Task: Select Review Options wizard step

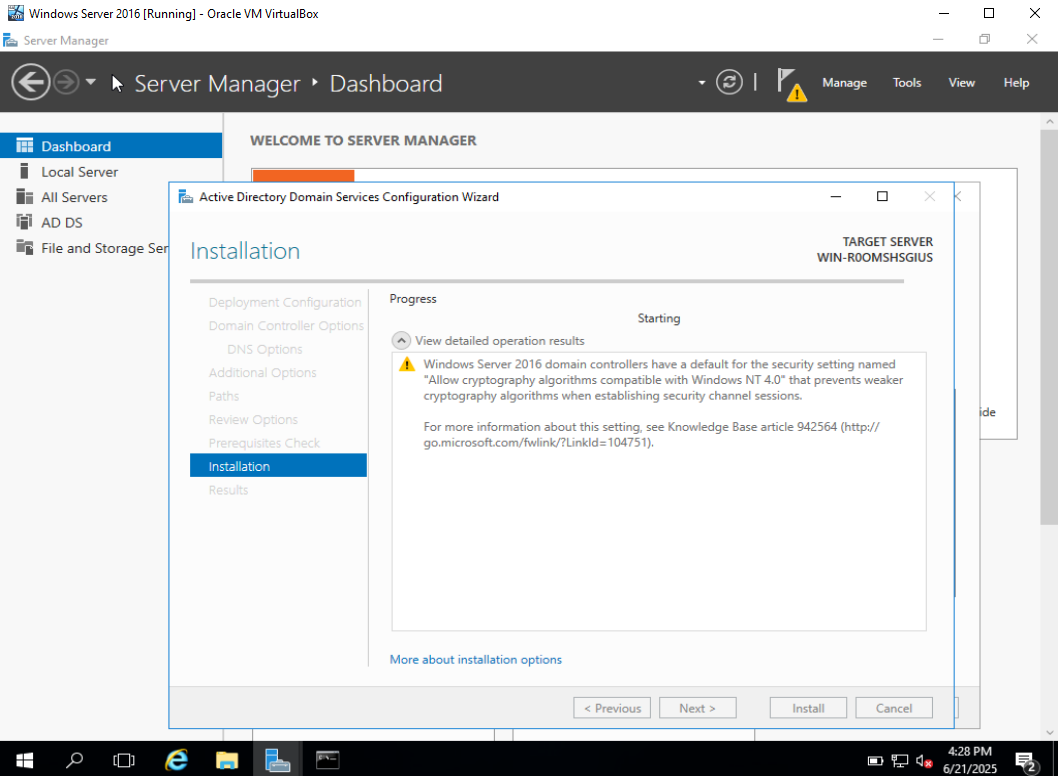Action: coord(253,419)
